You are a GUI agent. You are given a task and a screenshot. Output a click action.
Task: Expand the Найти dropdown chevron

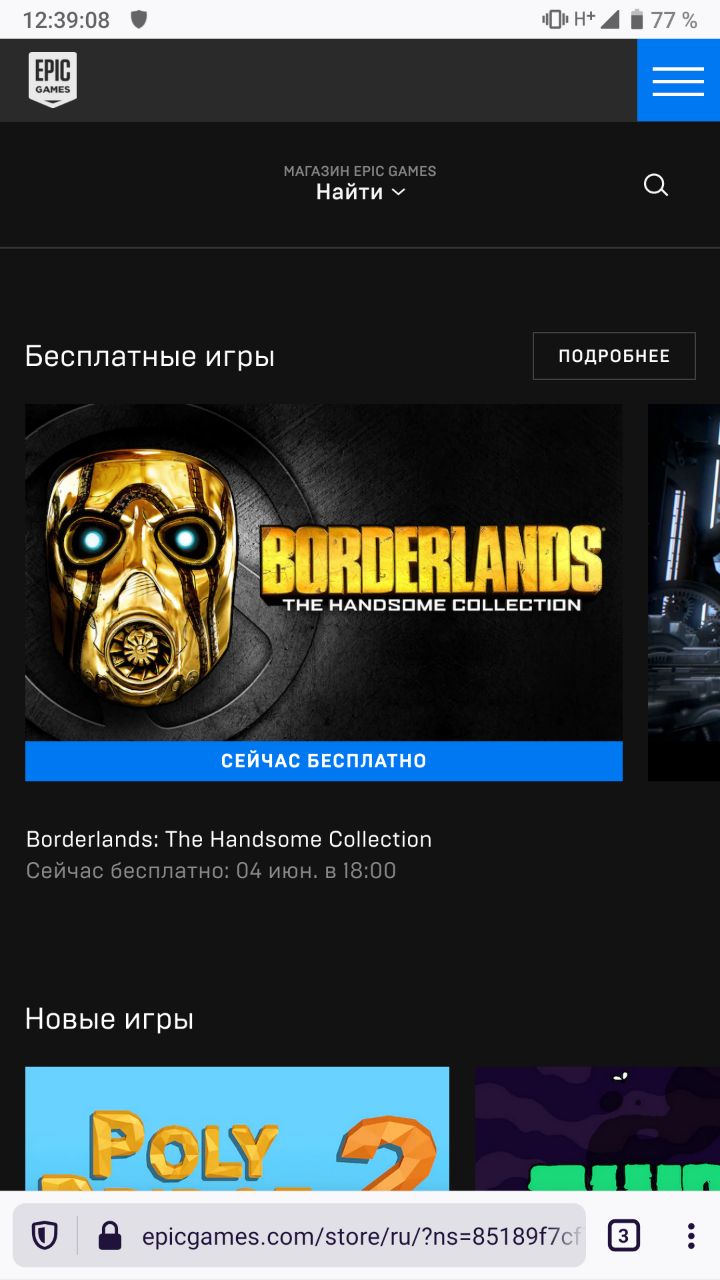(398, 192)
